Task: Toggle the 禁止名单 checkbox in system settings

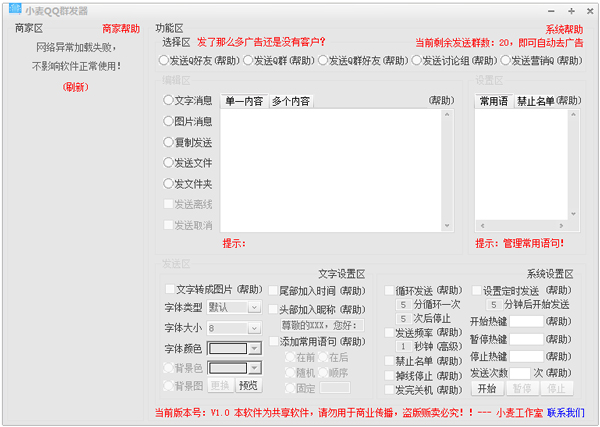Action: coord(389,360)
